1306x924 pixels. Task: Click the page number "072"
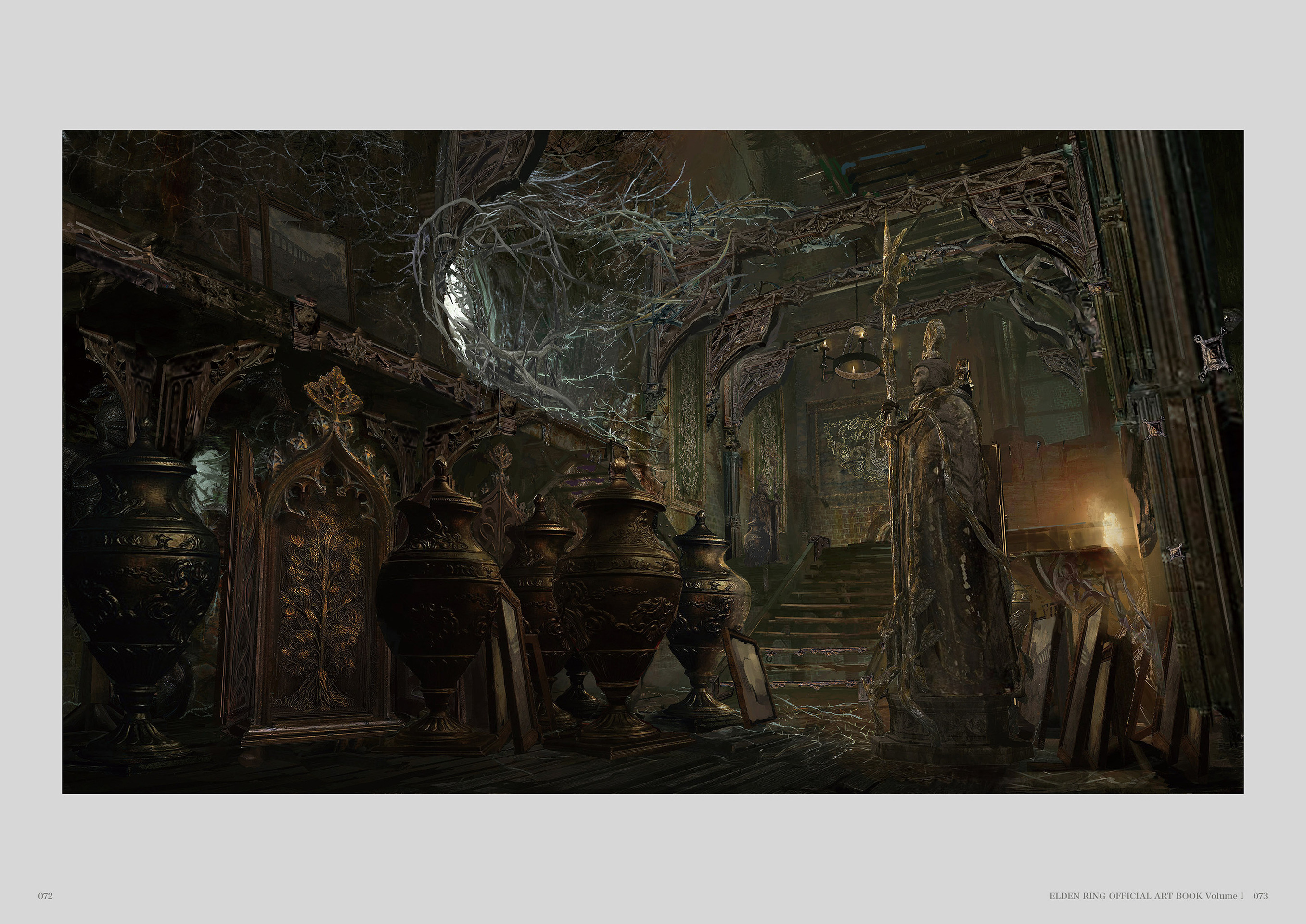(46, 896)
